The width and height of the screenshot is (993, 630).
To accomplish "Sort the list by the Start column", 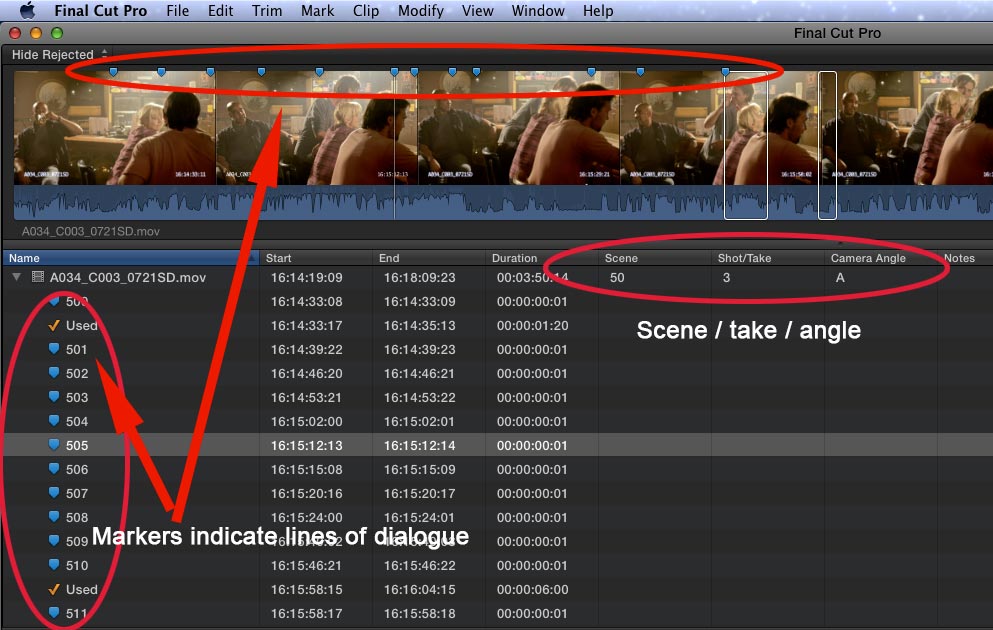I will tap(315, 258).
